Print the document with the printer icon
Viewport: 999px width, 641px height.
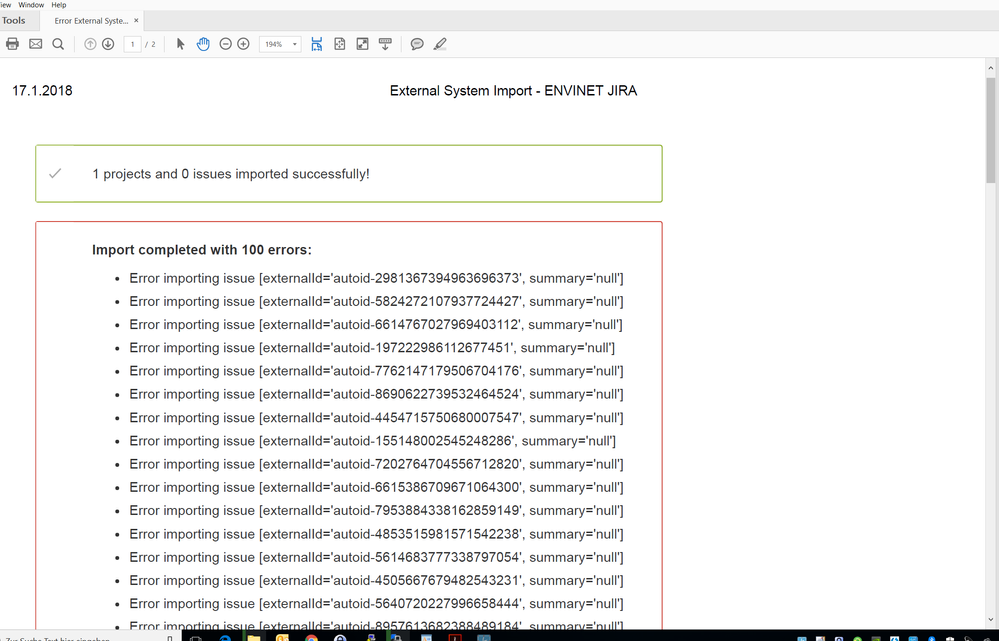[12, 44]
